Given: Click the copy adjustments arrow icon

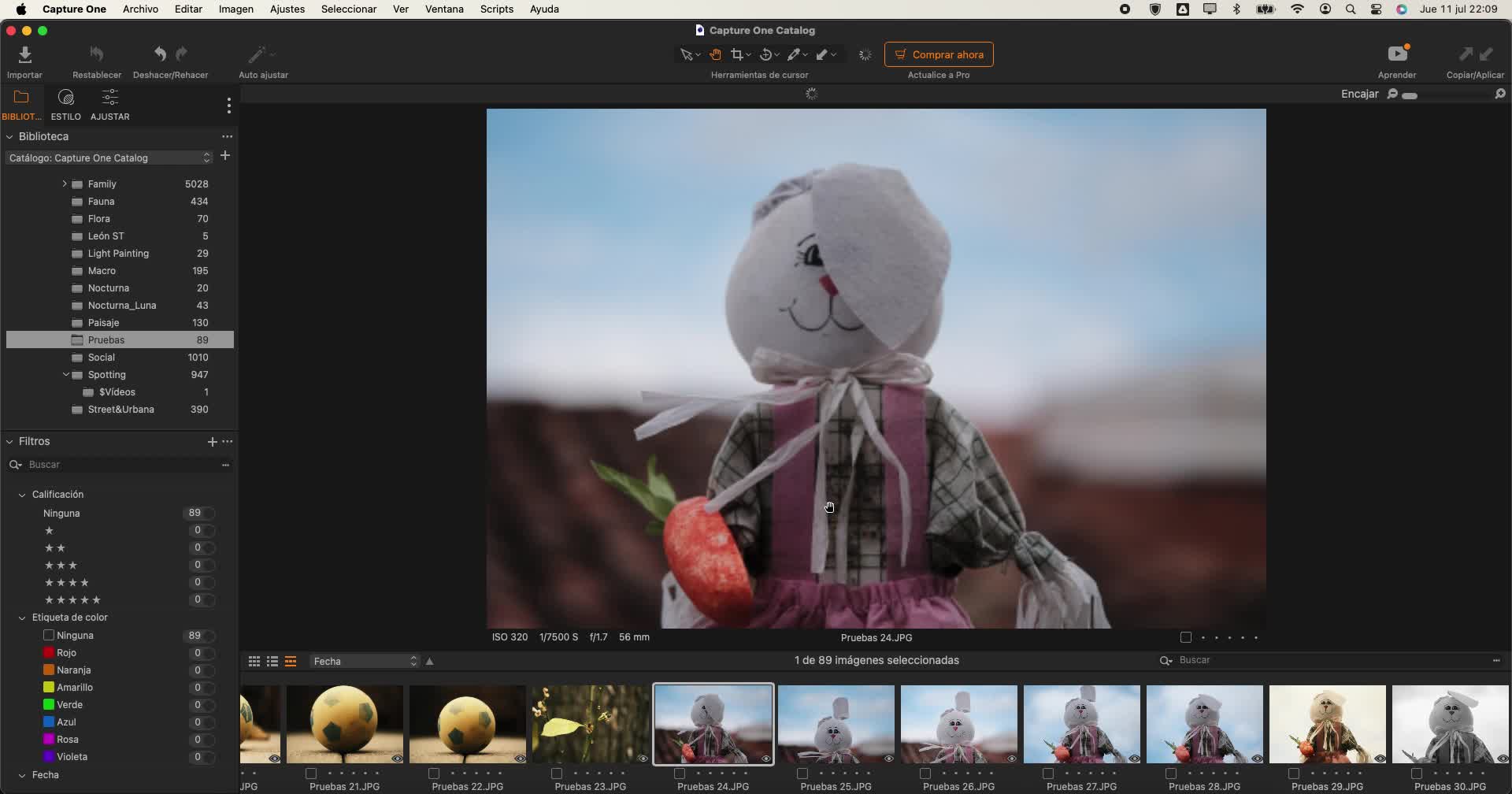Looking at the screenshot, I should pyautogui.click(x=1466, y=54).
